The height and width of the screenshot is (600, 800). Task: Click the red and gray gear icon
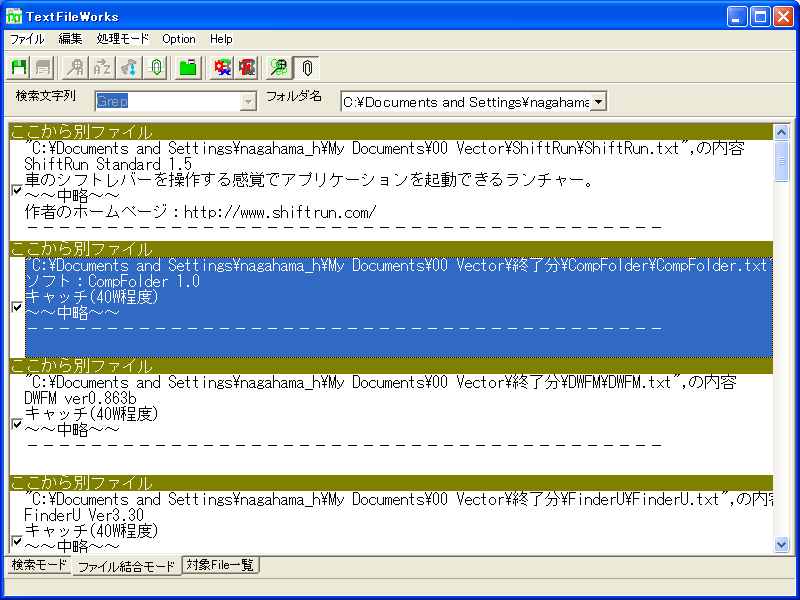point(247,68)
